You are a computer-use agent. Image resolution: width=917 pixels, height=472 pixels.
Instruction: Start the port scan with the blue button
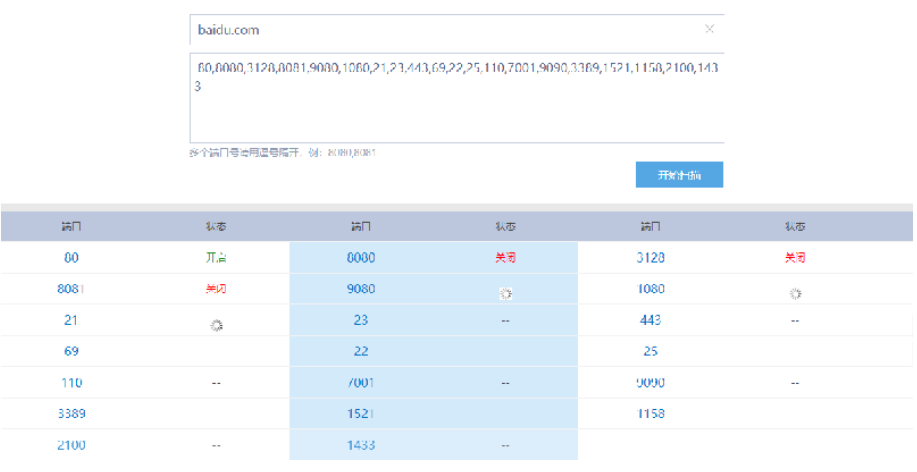coord(680,175)
